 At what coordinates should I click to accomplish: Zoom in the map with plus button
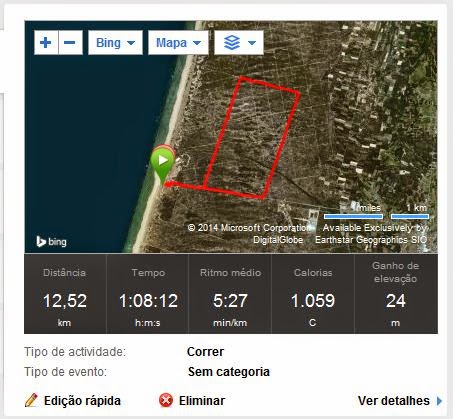click(x=46, y=43)
